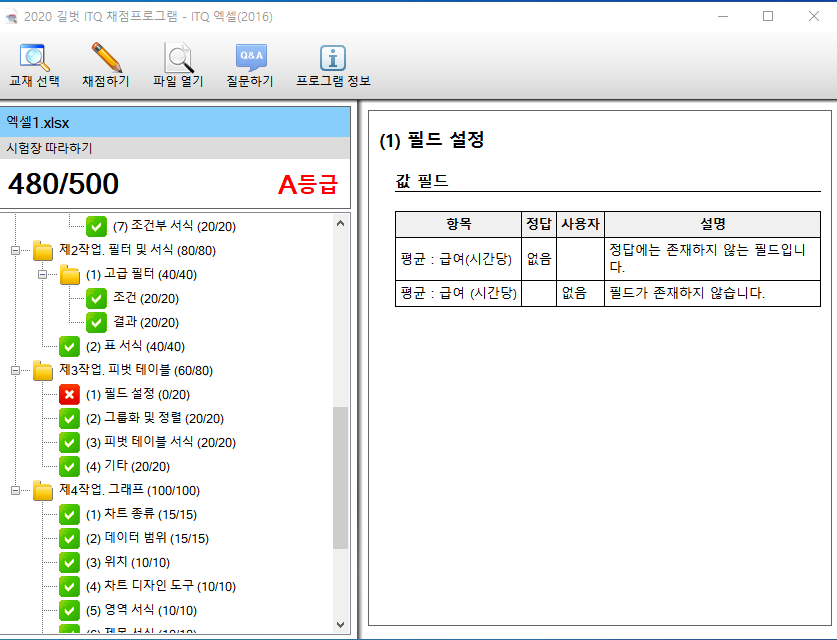Click green check icon beside 차트 종류
Viewport: 837px width, 640px height.
point(69,515)
